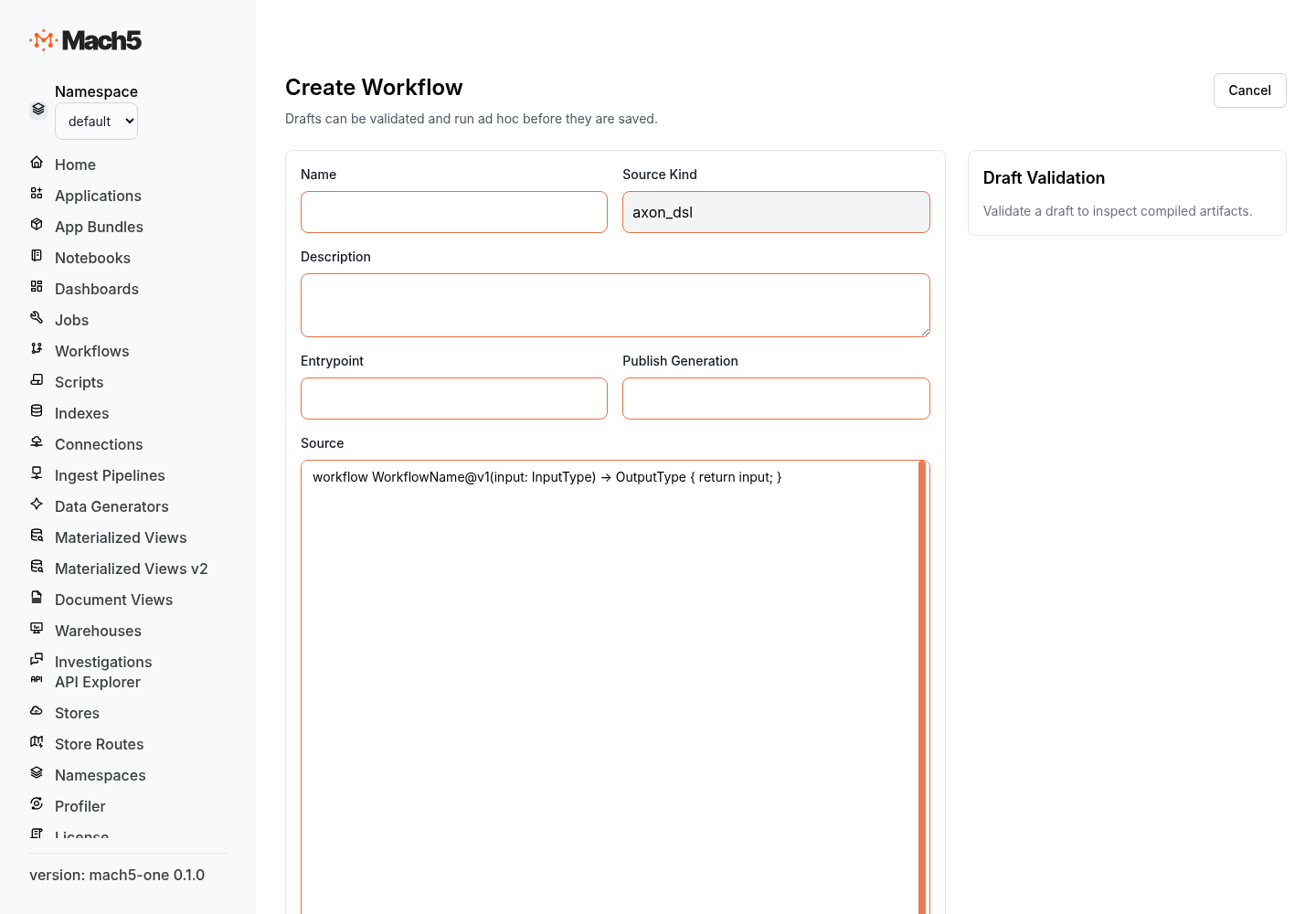The image size is (1316, 914).
Task: Click the Applications grid icon
Action: (37, 194)
